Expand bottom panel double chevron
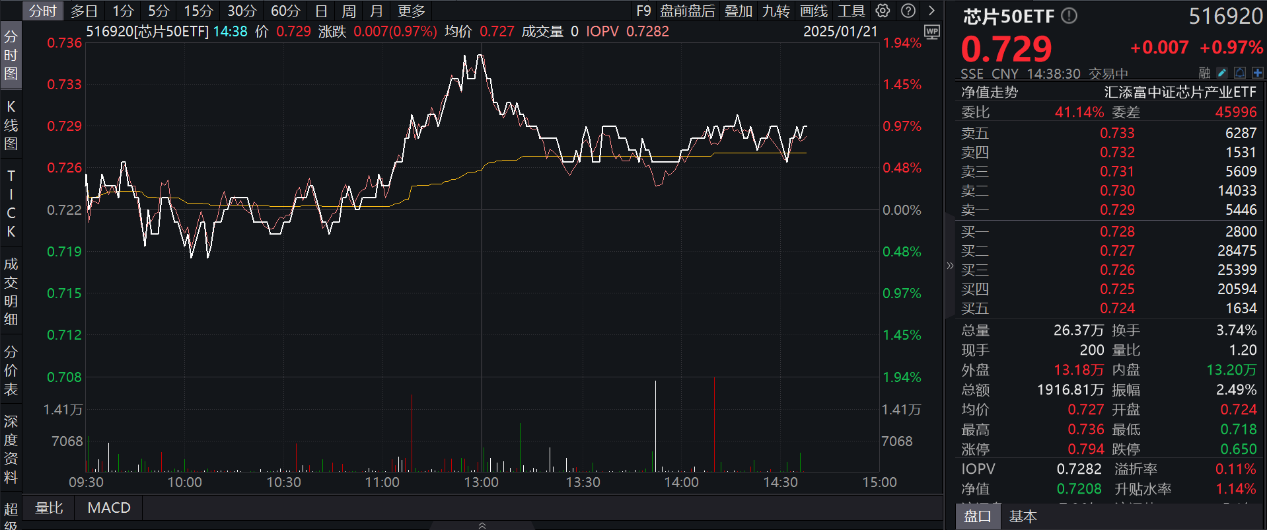This screenshot has width=1267, height=530. coord(481,524)
